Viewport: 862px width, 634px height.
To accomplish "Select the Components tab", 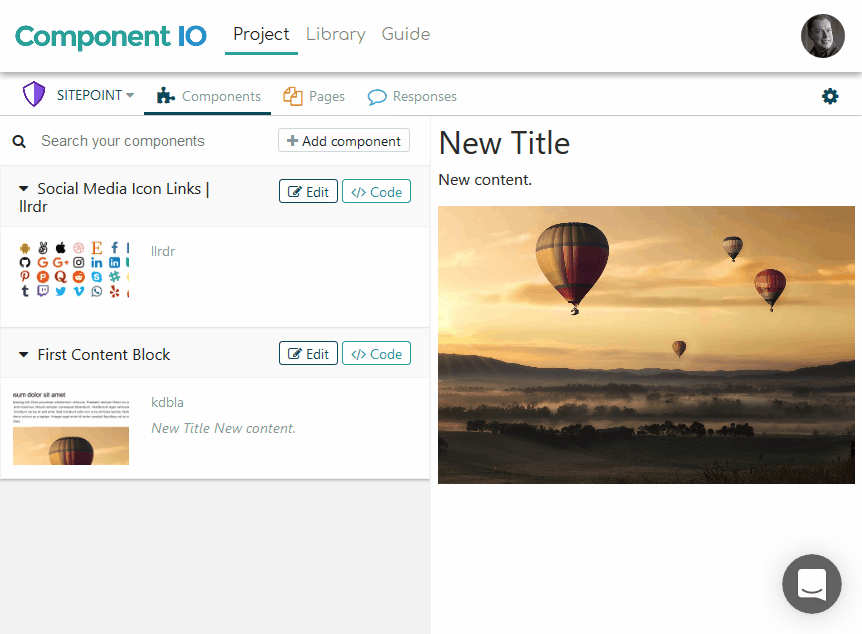I will (x=209, y=96).
